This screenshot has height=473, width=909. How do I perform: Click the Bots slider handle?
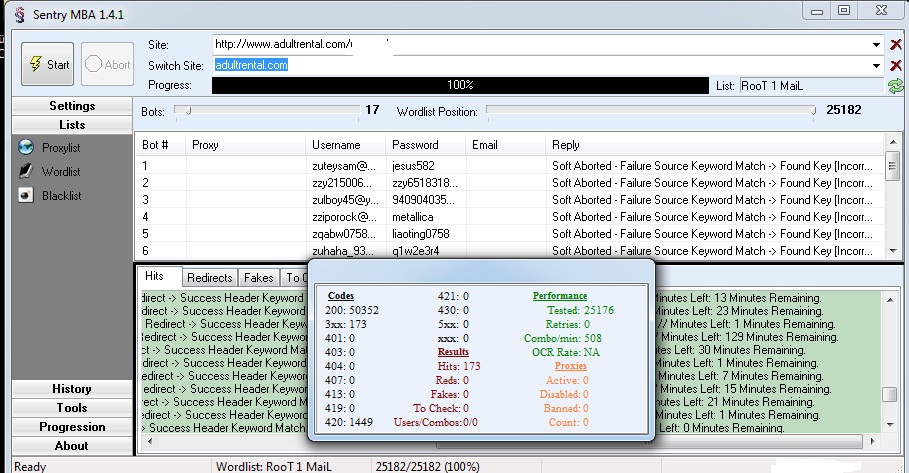(188, 110)
